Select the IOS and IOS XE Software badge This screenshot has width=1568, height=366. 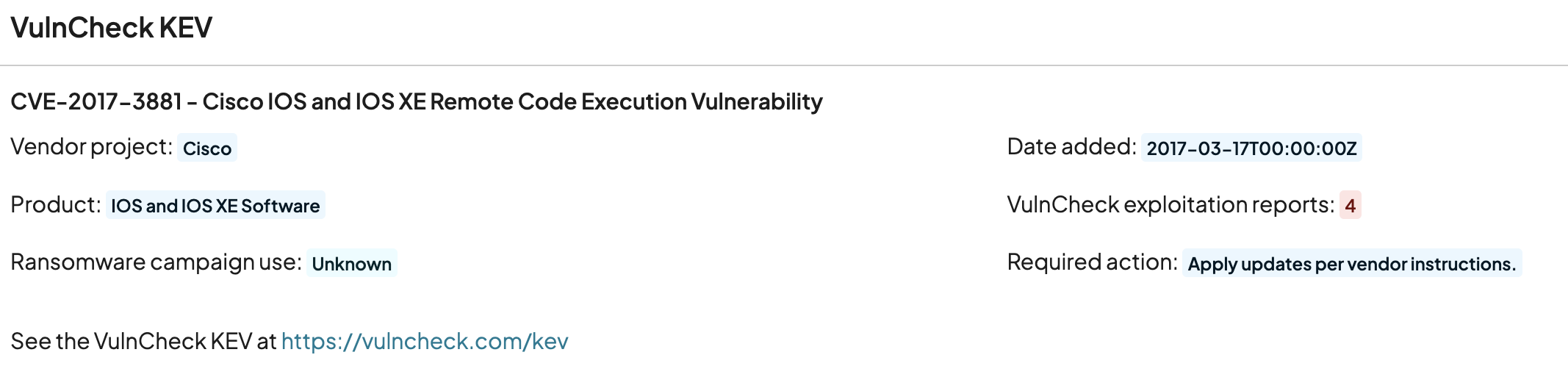pos(215,206)
